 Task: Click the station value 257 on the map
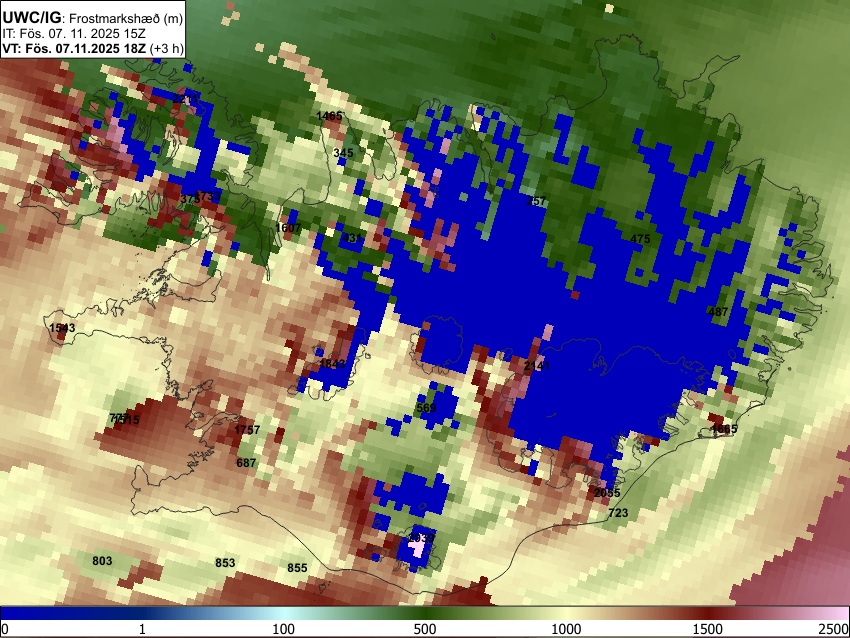pyautogui.click(x=536, y=201)
